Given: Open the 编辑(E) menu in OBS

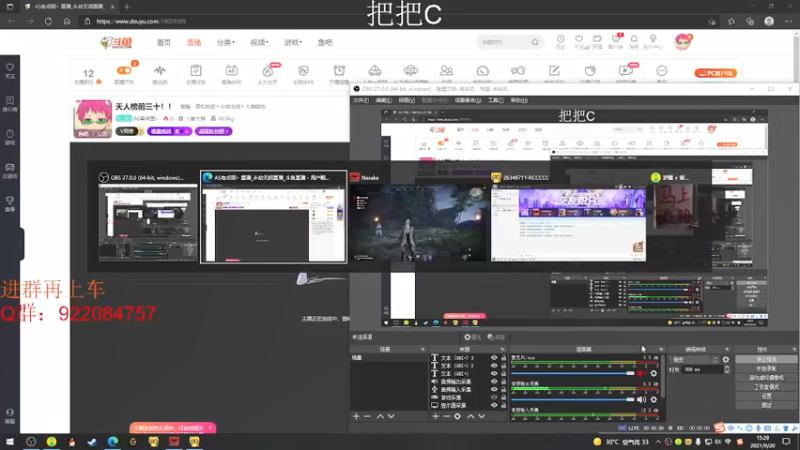Looking at the screenshot, I should (x=384, y=101).
